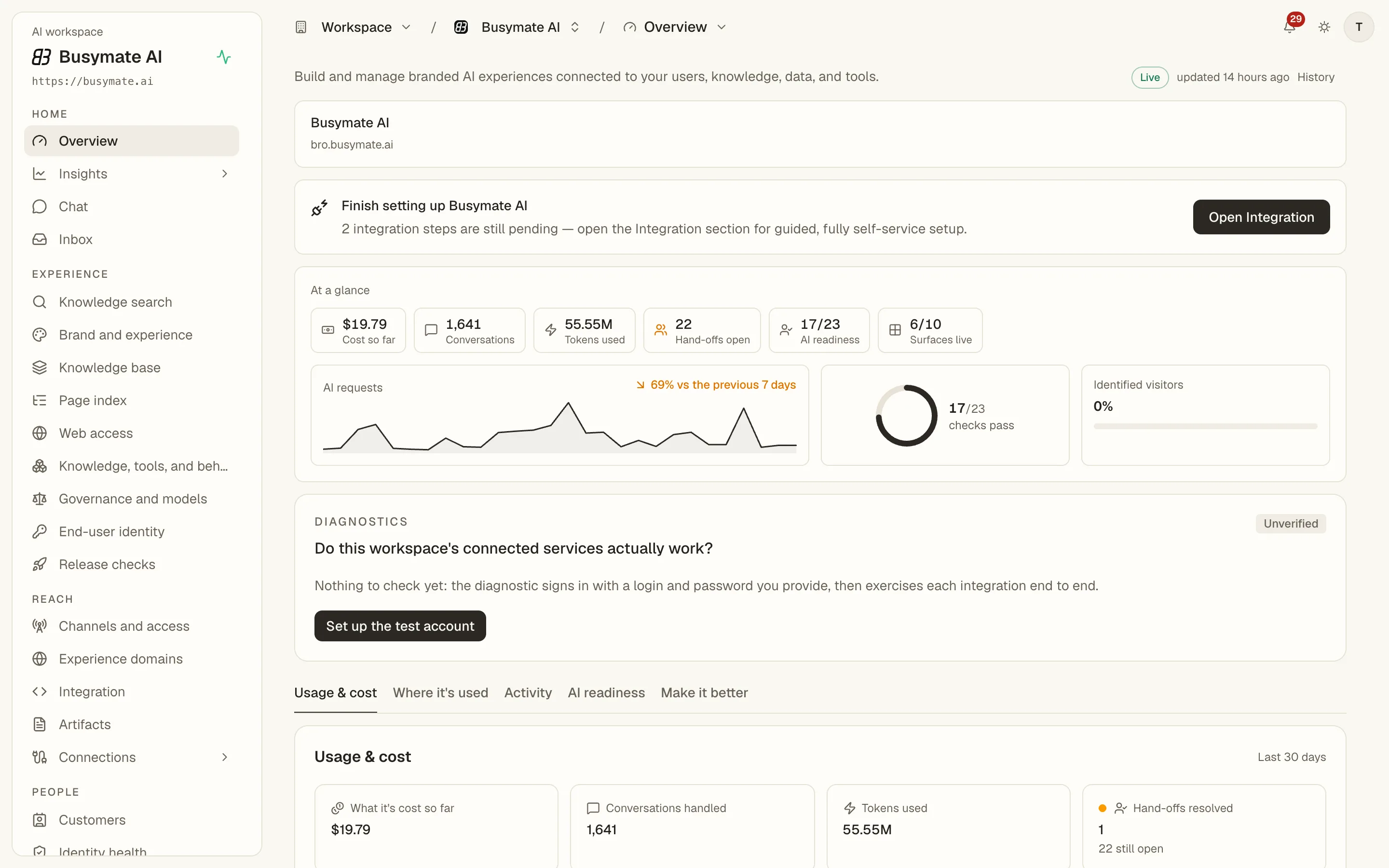
Task: Click the activity pulse icon beside Busymate AI
Action: (x=223, y=57)
